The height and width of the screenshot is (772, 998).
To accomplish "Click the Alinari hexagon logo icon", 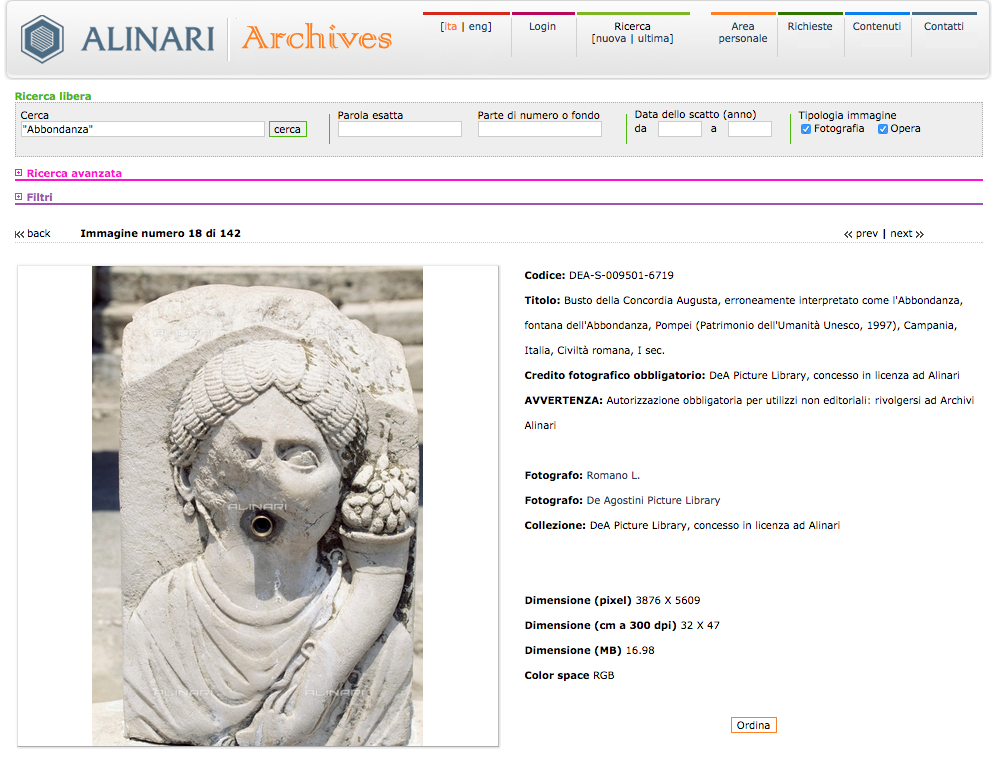I will pos(42,39).
